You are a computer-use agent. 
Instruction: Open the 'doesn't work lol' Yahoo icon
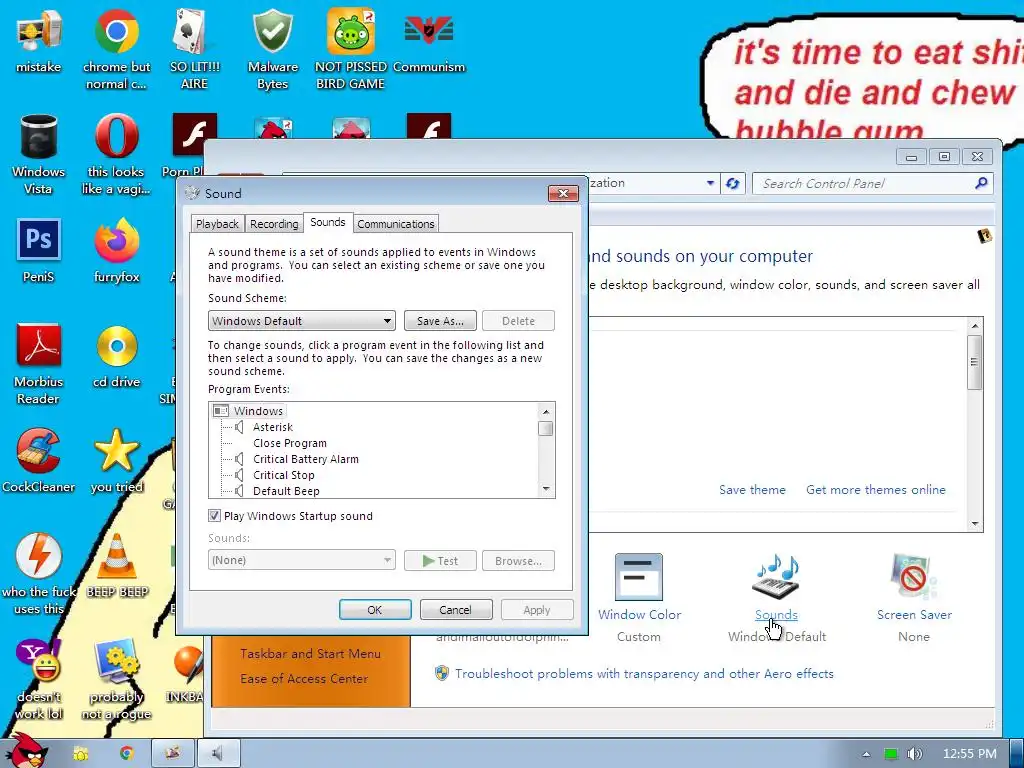point(39,679)
